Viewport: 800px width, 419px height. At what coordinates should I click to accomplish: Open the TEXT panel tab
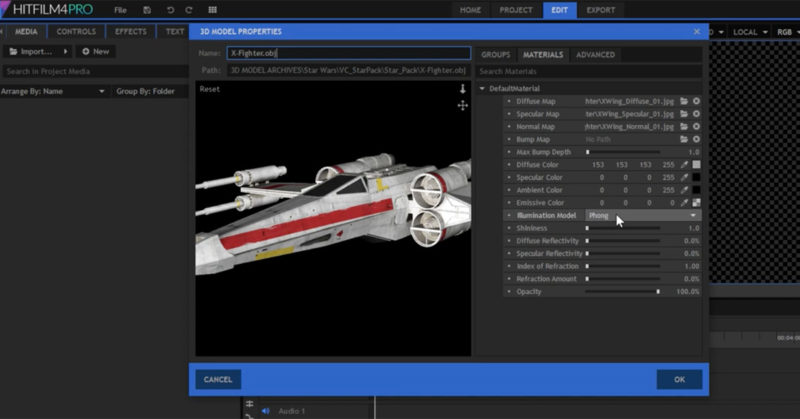[x=174, y=32]
